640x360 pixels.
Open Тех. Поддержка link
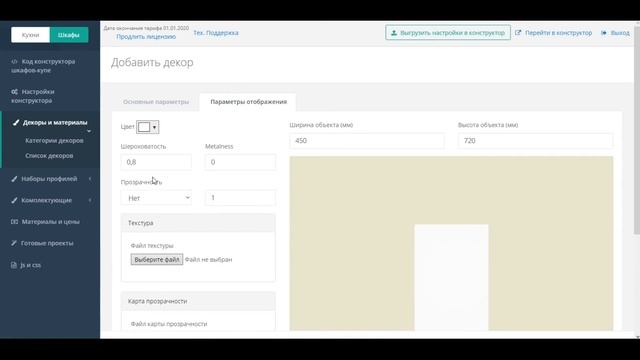coord(216,33)
